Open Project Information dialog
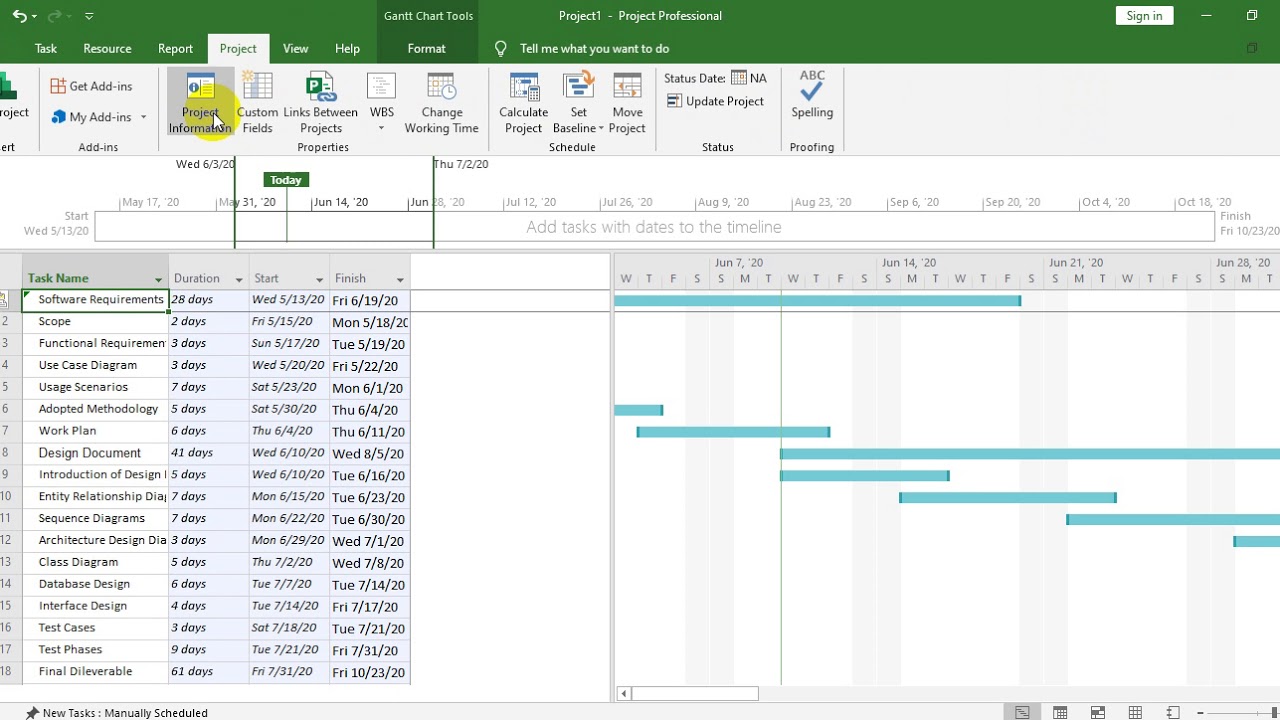This screenshot has width=1280, height=720. 200,103
